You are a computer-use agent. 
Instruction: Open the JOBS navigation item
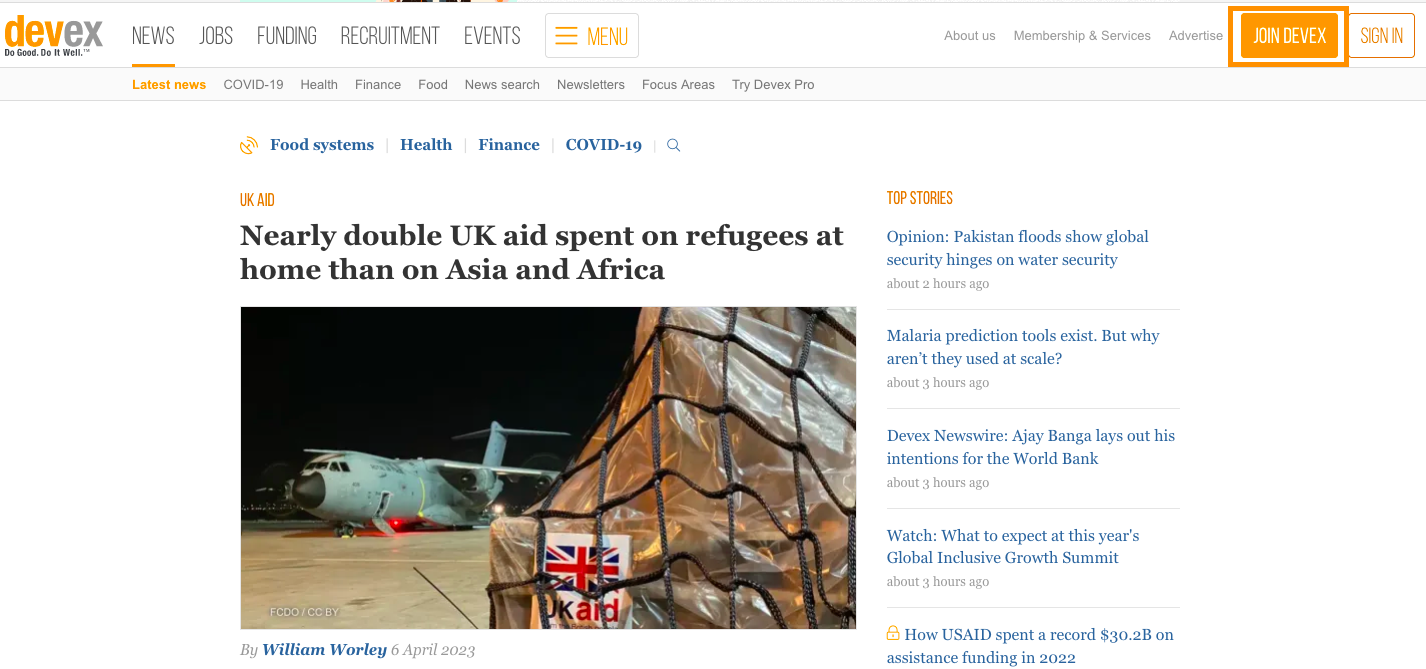tap(216, 36)
